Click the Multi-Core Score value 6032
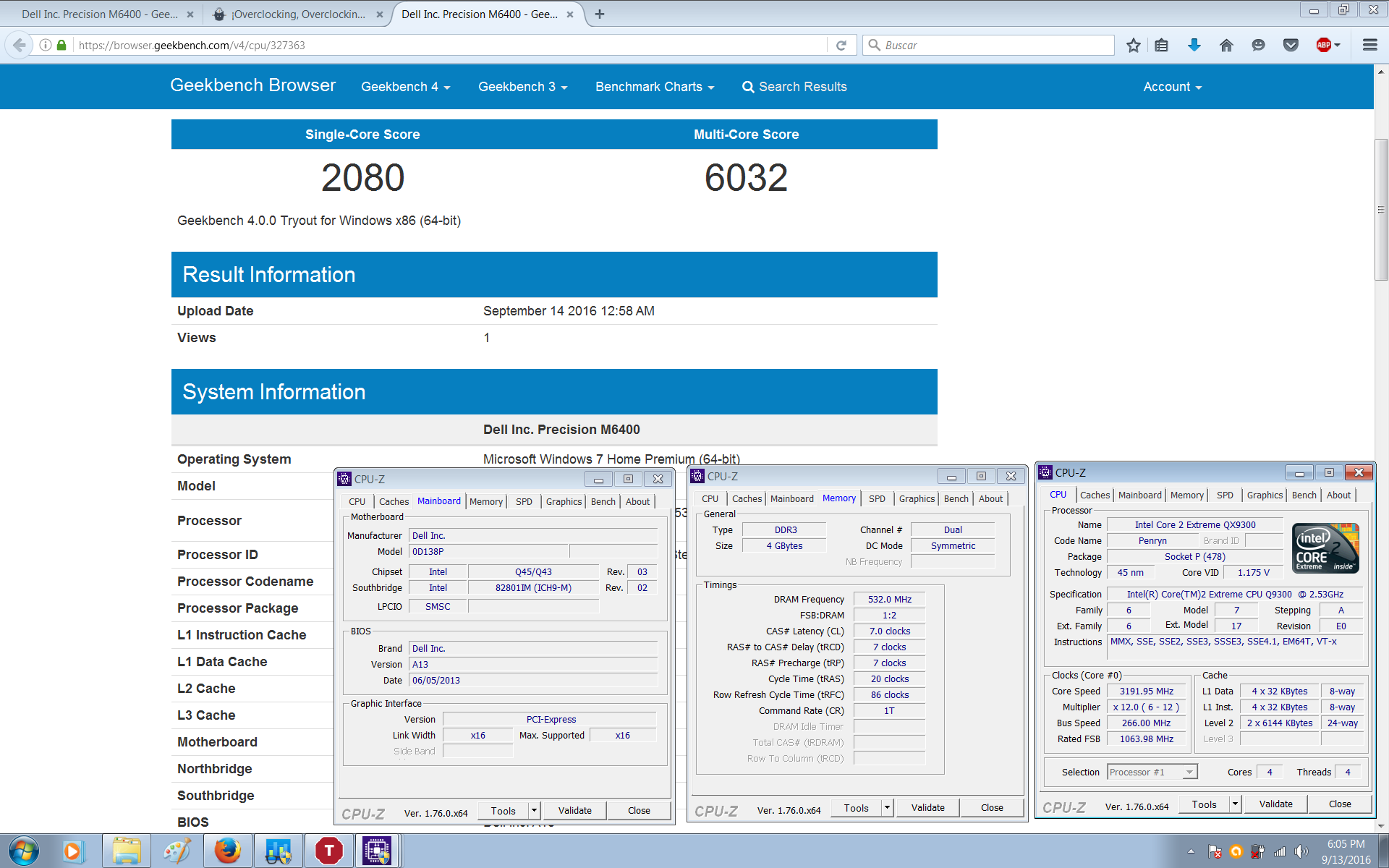 [746, 177]
